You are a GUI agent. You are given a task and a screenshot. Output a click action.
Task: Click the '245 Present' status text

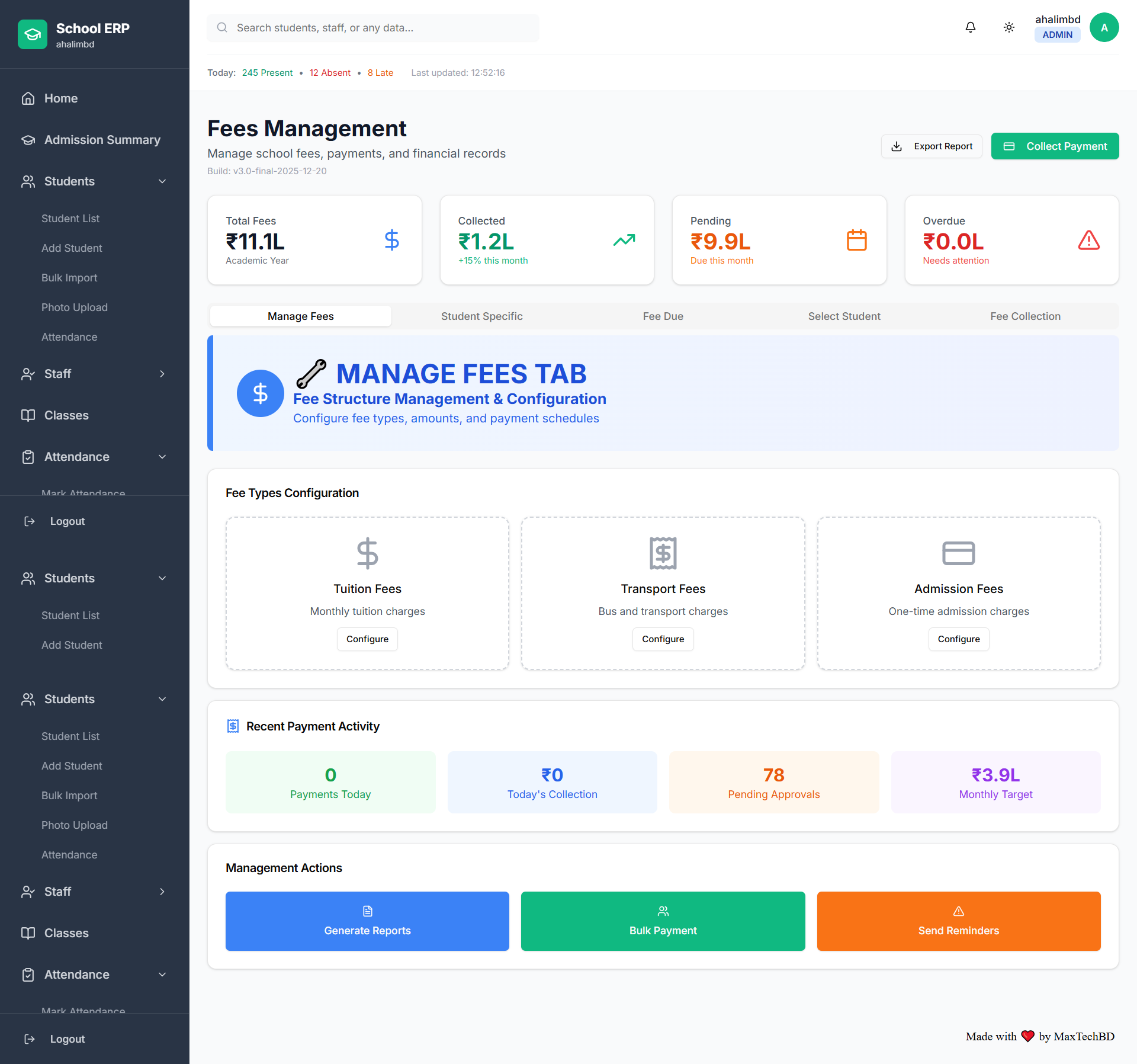tap(267, 73)
